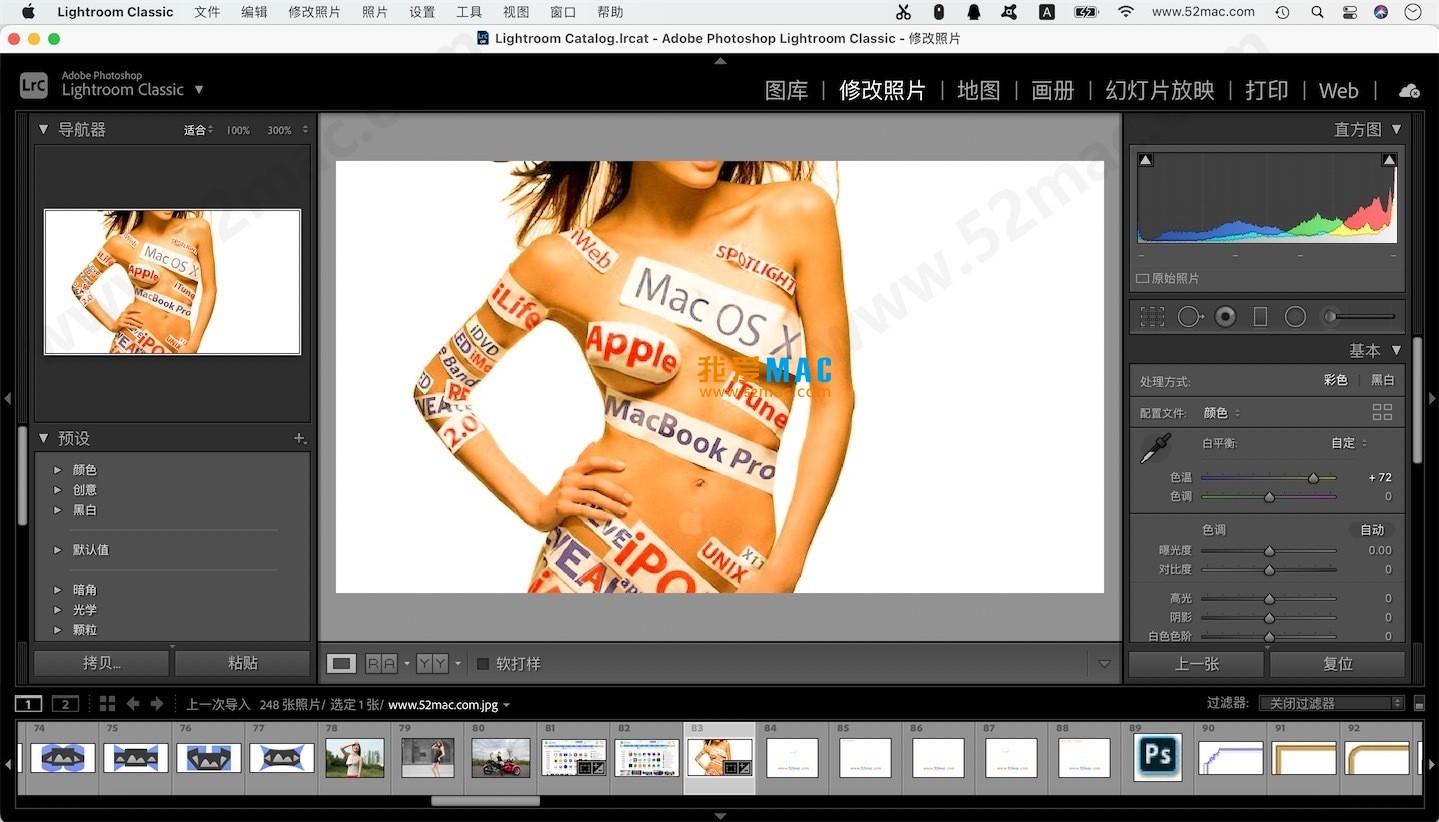Enable the 软打样 soft proofing checkbox
This screenshot has height=822, width=1439.
point(483,664)
